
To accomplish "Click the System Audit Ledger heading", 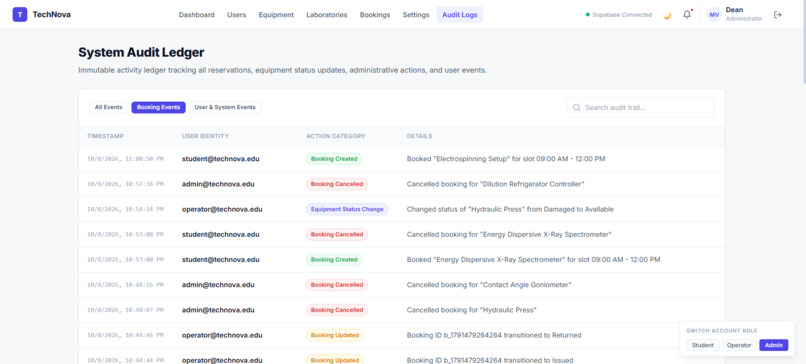I will pos(141,52).
